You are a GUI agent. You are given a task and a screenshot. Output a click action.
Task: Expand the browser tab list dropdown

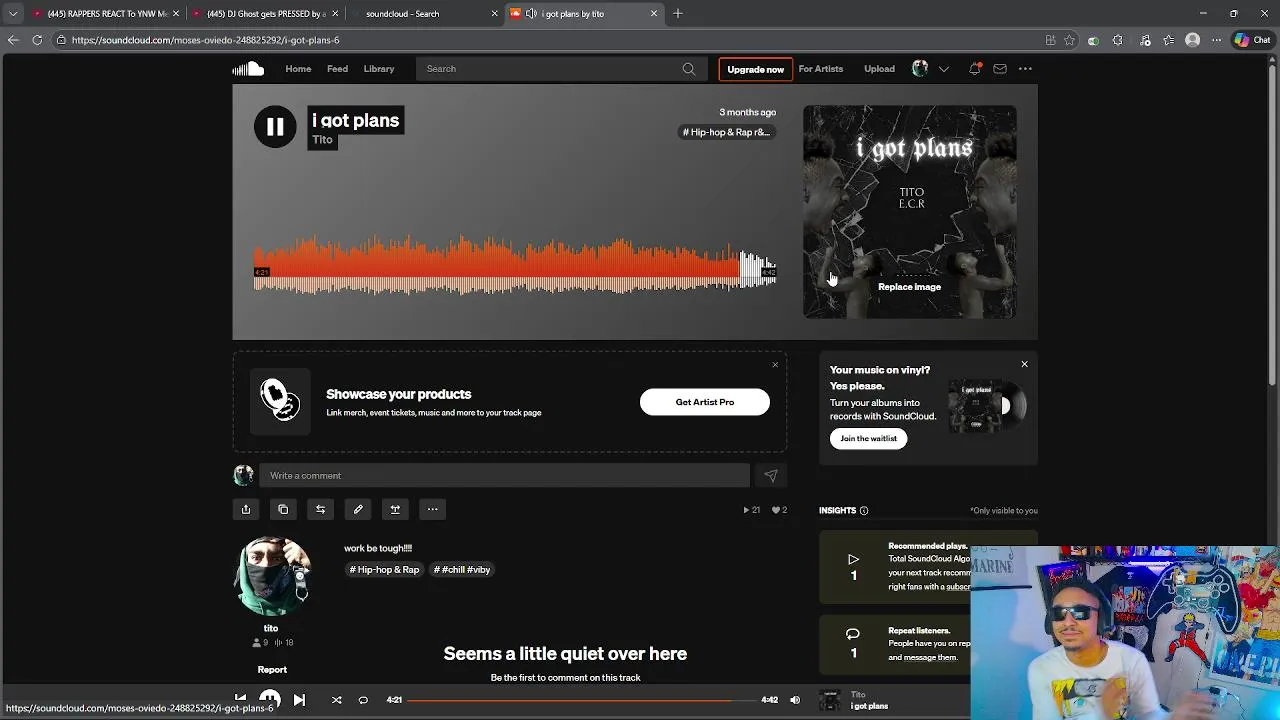click(x=13, y=14)
